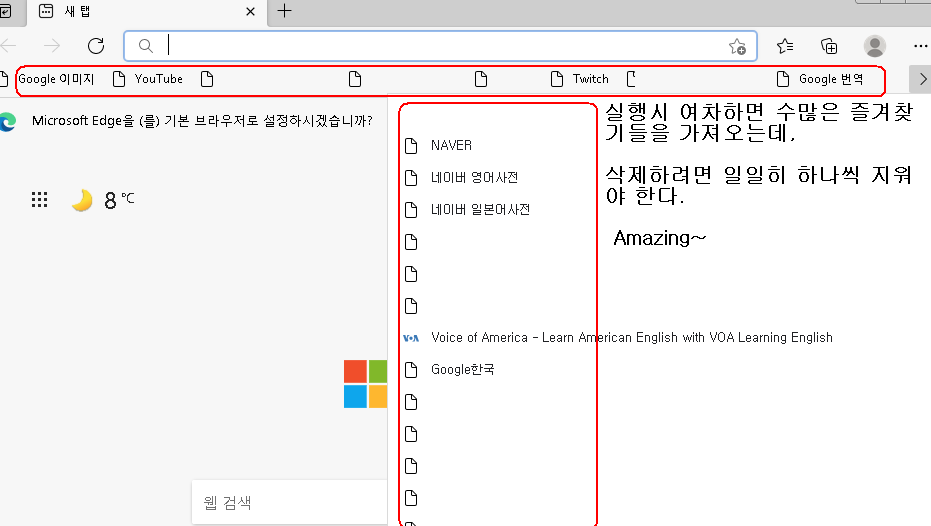Click the weather moon icon

coord(82,200)
